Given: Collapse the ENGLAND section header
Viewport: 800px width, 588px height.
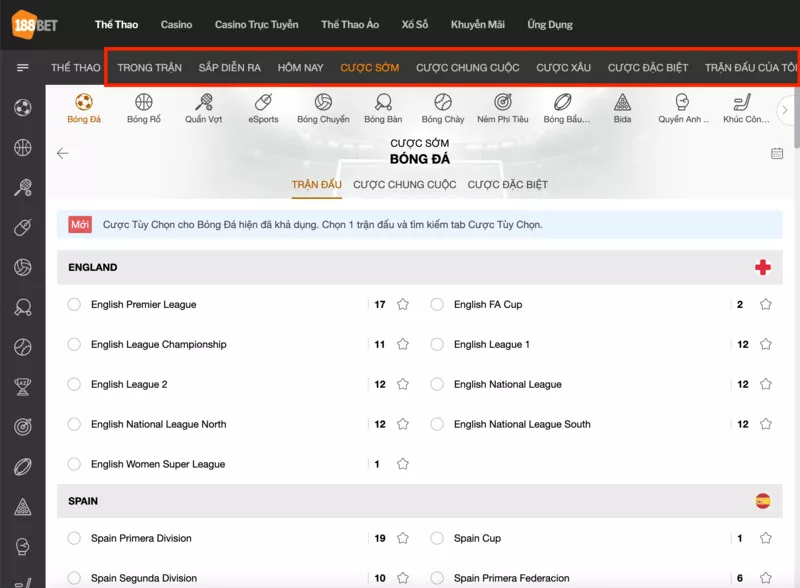Looking at the screenshot, I should pos(419,267).
